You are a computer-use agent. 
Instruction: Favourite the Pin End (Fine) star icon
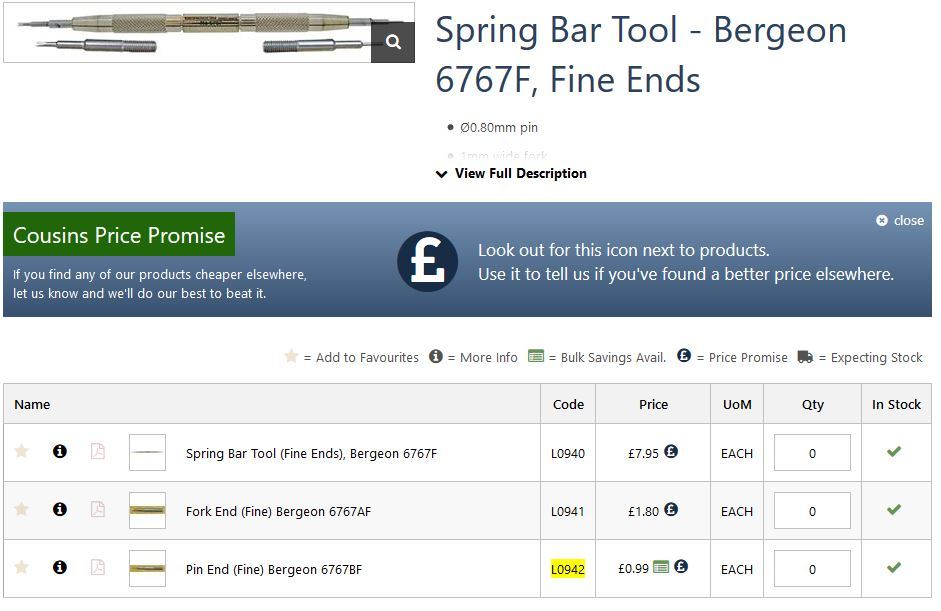[x=22, y=567]
